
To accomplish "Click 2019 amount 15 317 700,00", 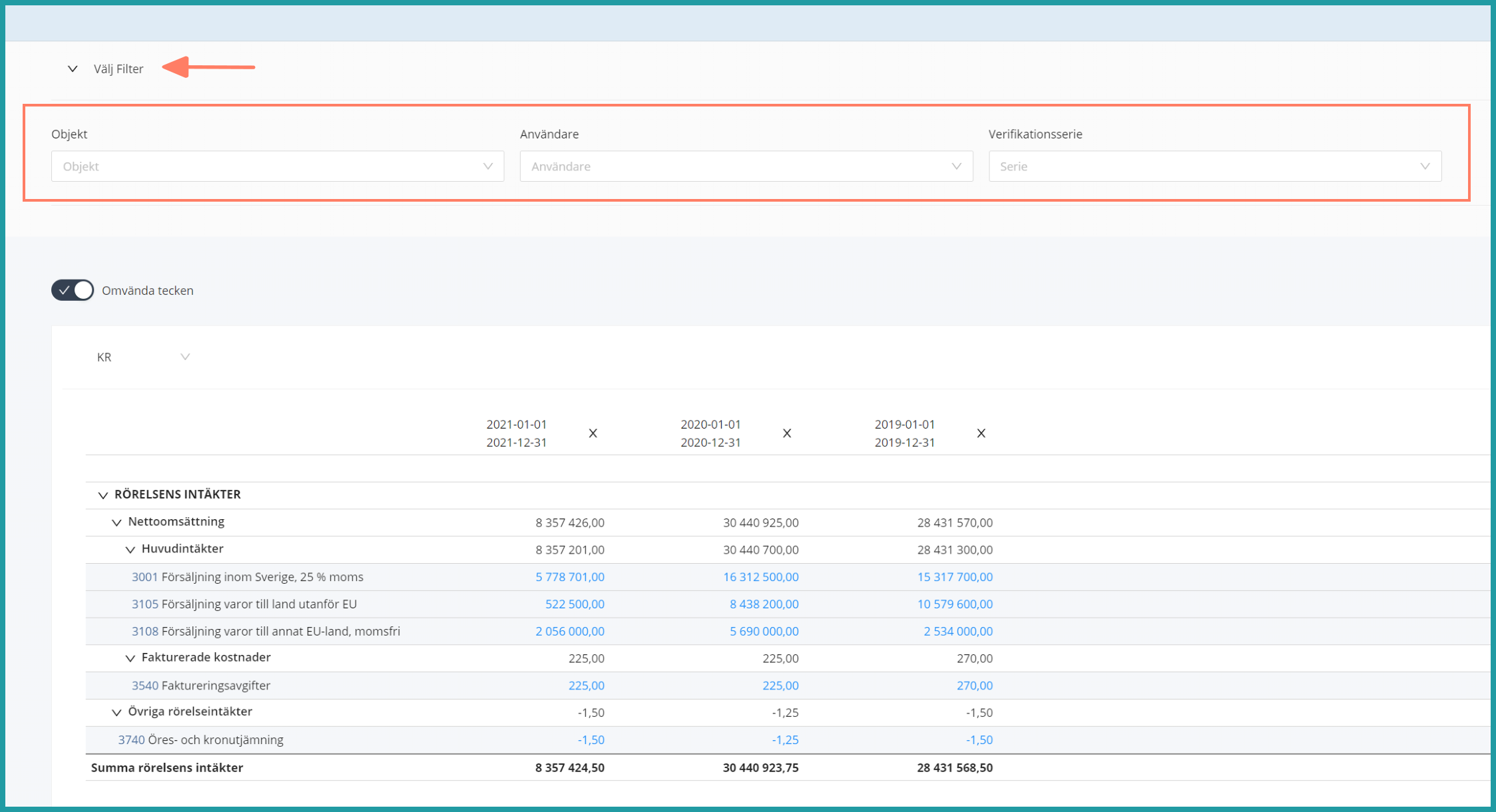I will click(x=955, y=577).
